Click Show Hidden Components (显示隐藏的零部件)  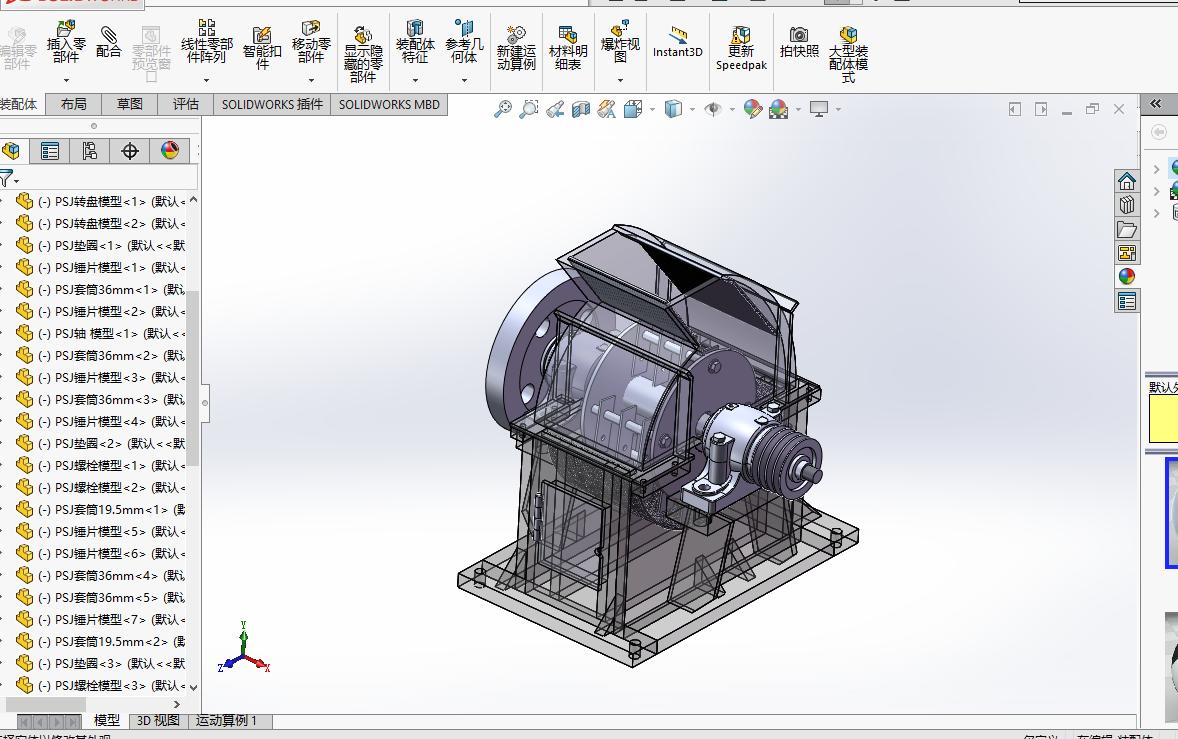pos(363,54)
